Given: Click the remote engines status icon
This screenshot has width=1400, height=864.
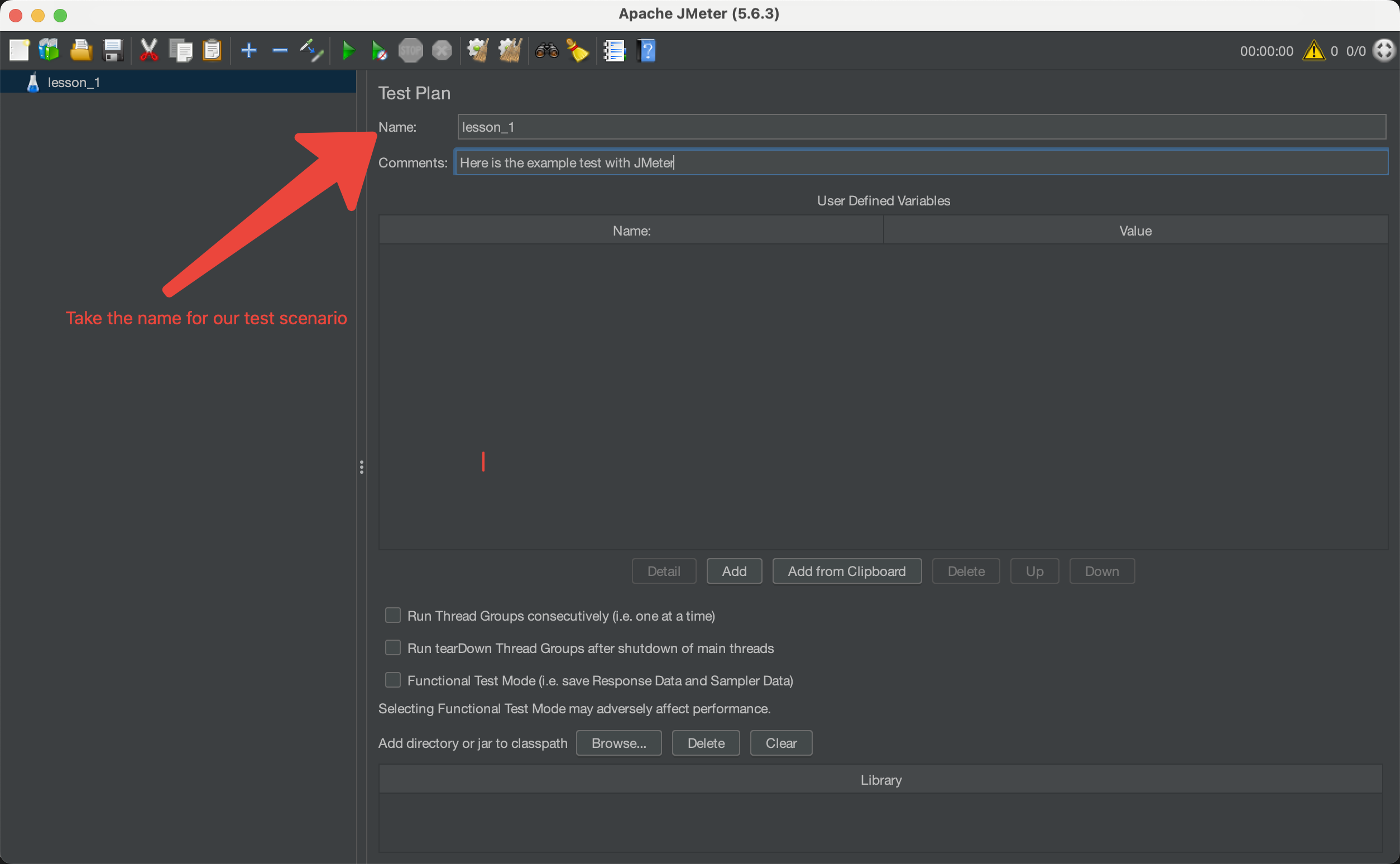Looking at the screenshot, I should coord(1384,51).
